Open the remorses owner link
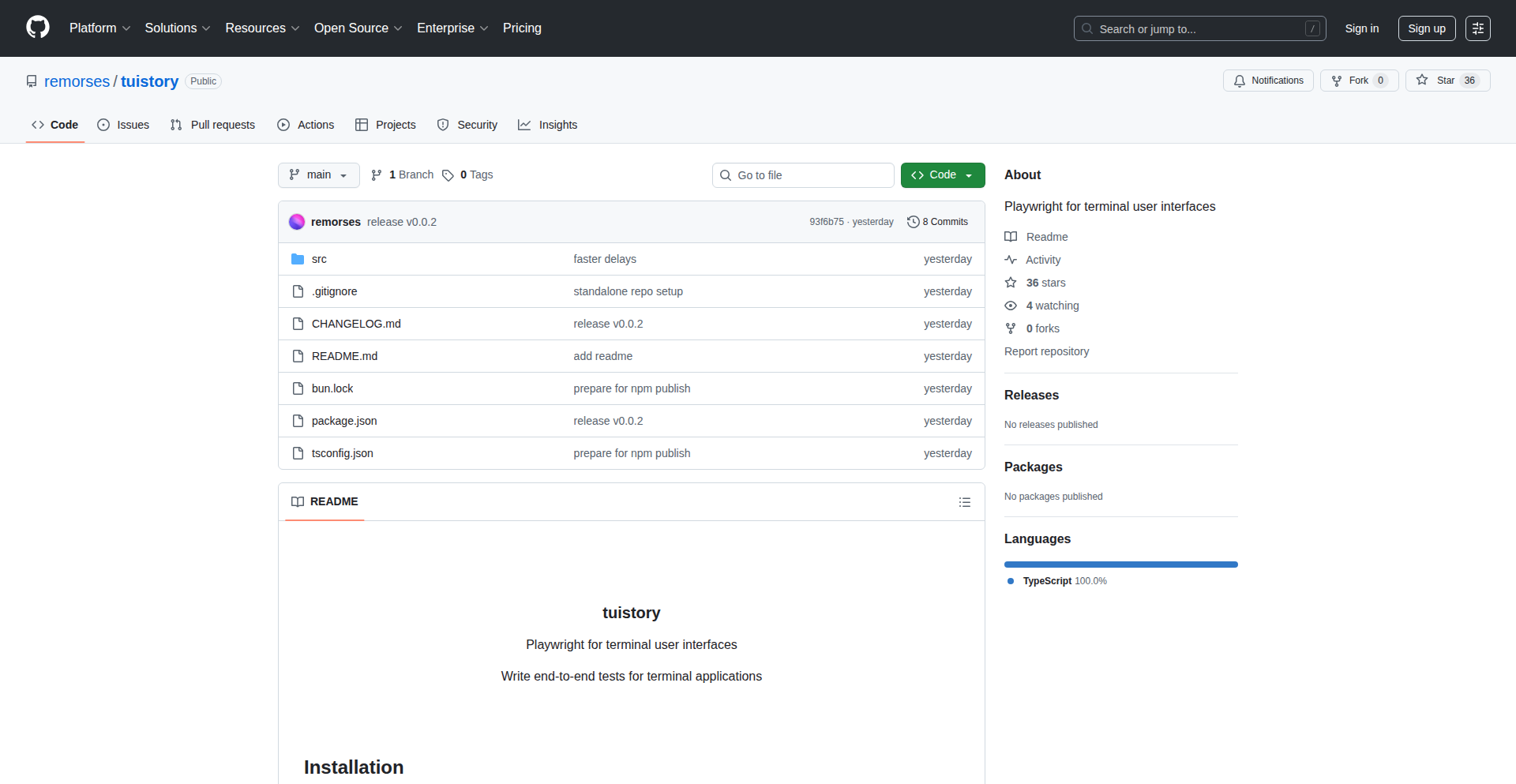The width and height of the screenshot is (1516, 784). pos(77,81)
